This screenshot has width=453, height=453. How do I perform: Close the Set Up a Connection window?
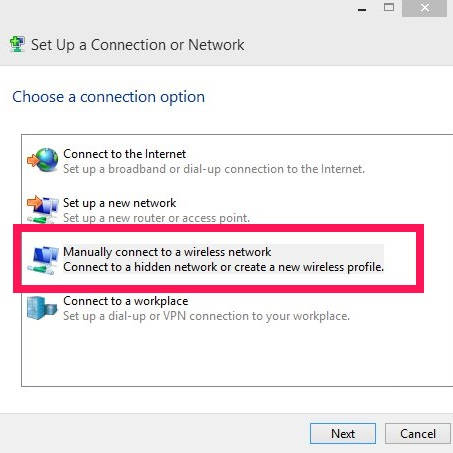tap(425, 8)
